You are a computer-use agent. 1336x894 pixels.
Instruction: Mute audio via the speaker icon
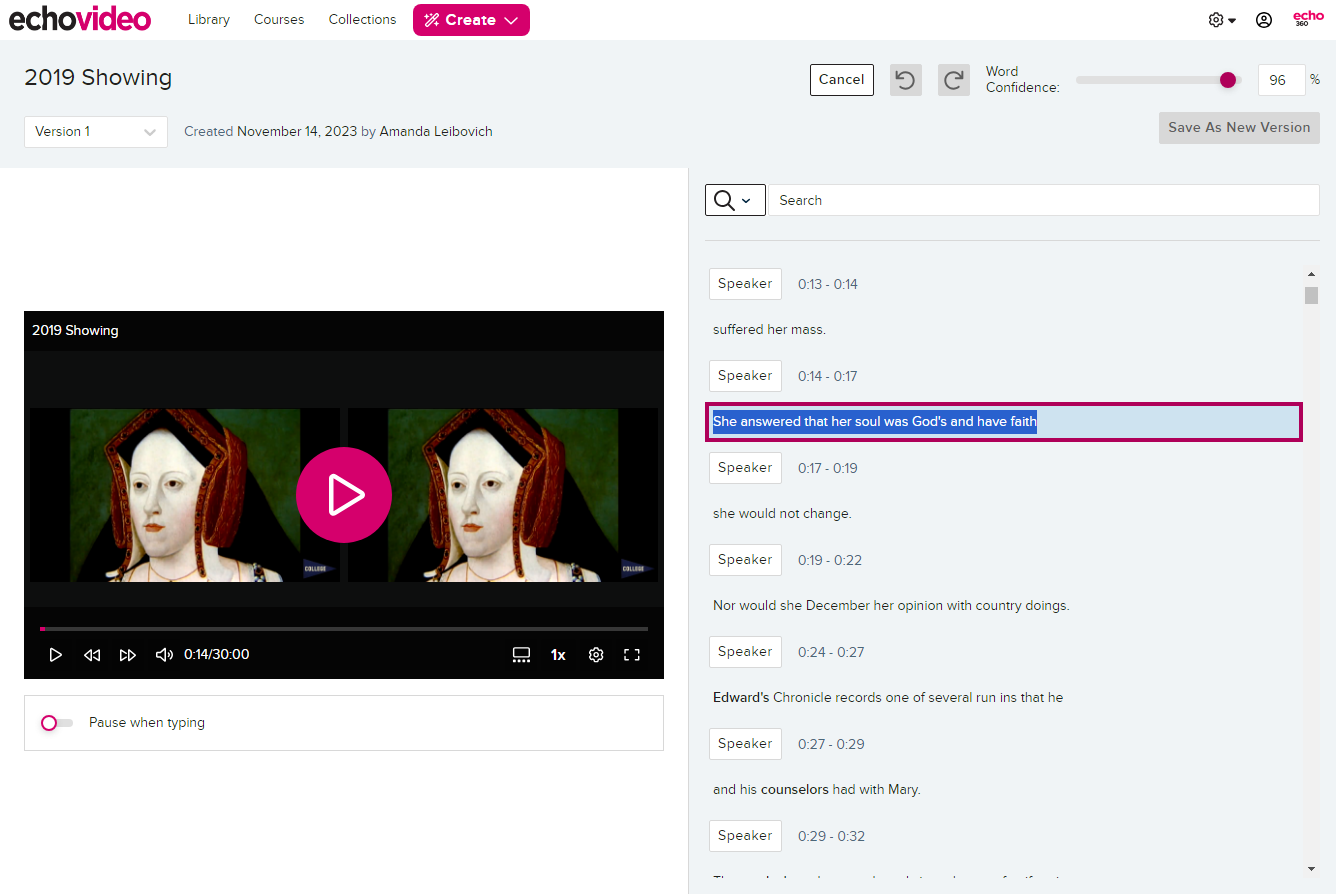tap(164, 654)
